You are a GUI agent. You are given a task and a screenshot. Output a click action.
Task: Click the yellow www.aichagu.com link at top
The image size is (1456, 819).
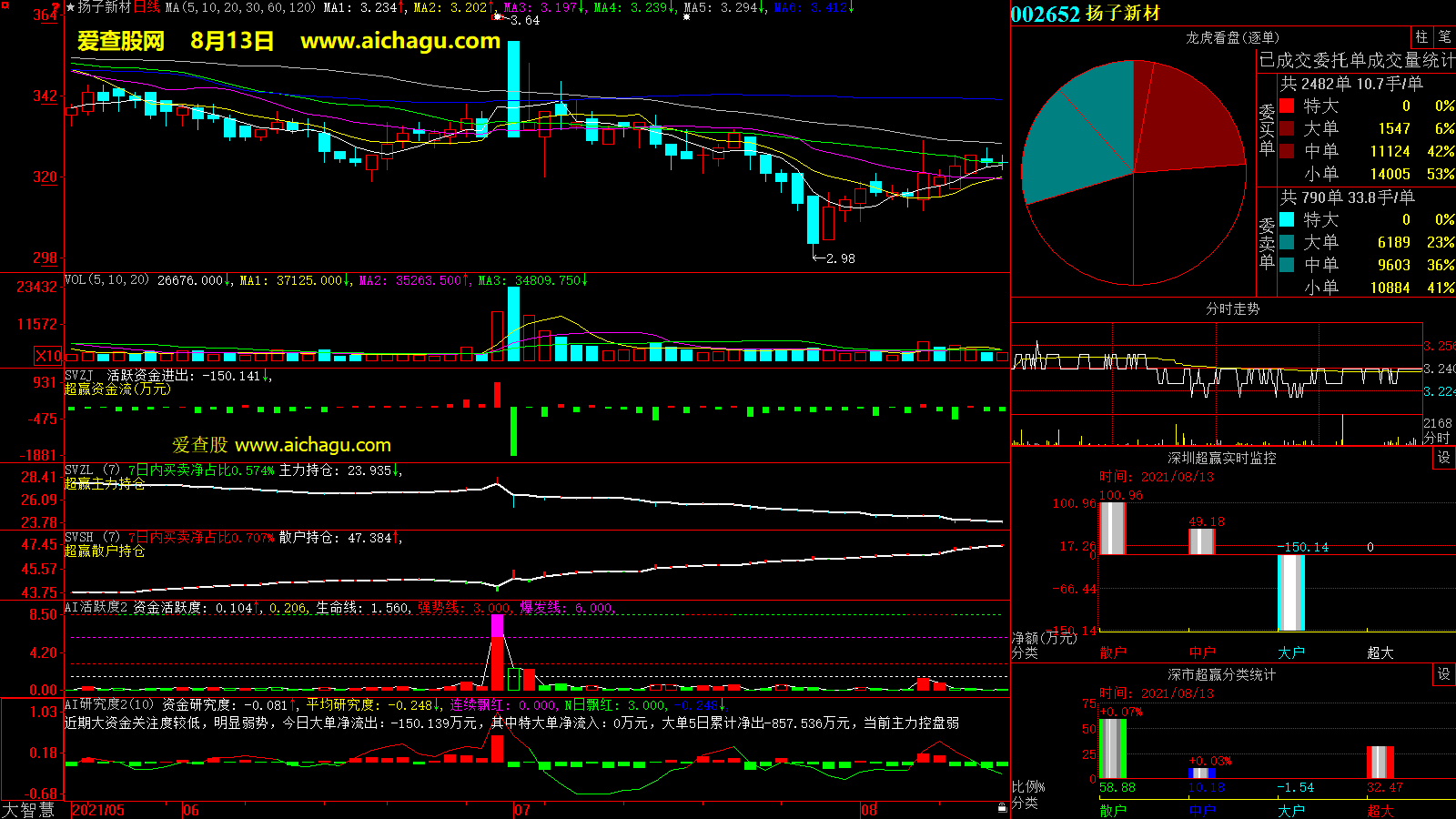[x=400, y=41]
